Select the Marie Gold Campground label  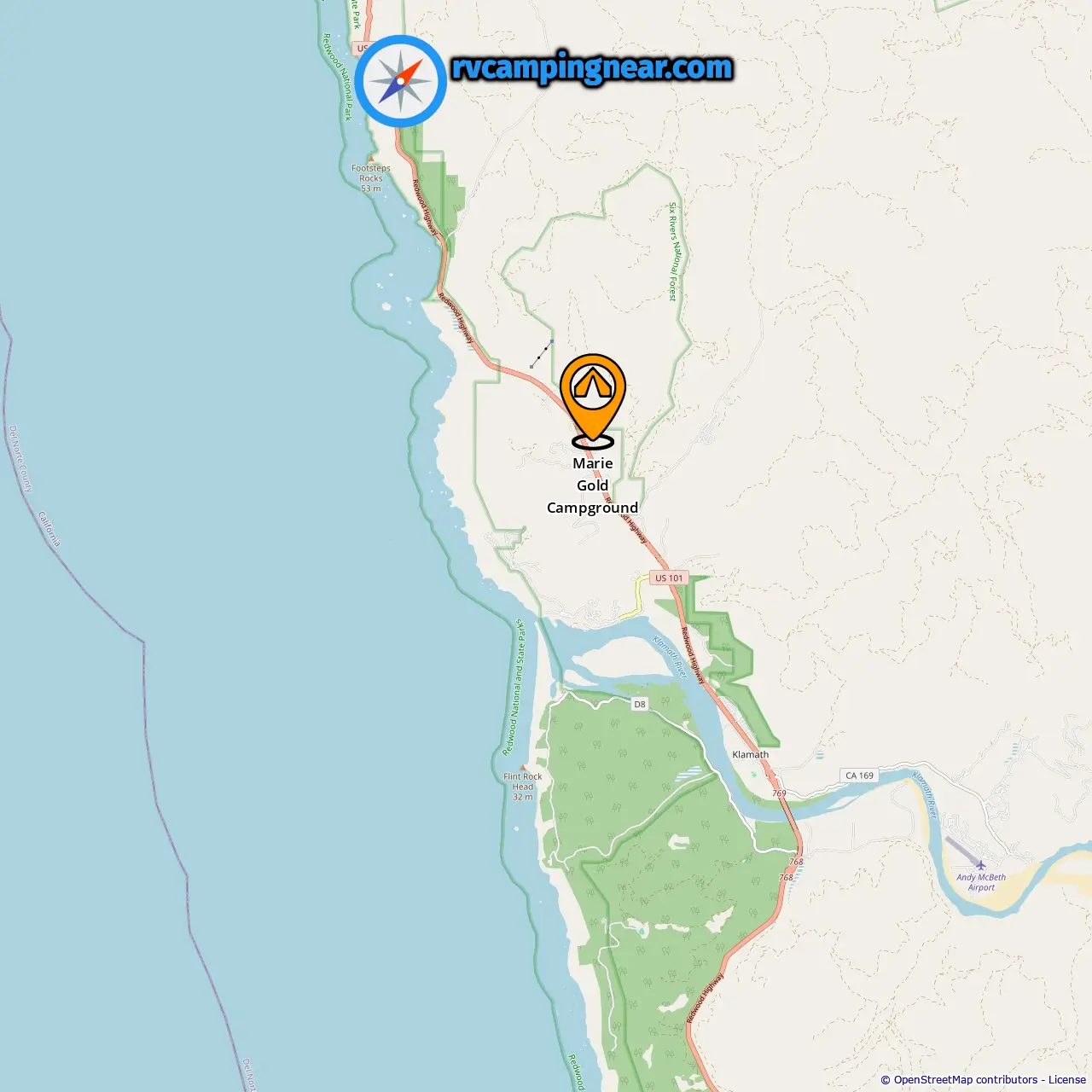[x=593, y=485]
